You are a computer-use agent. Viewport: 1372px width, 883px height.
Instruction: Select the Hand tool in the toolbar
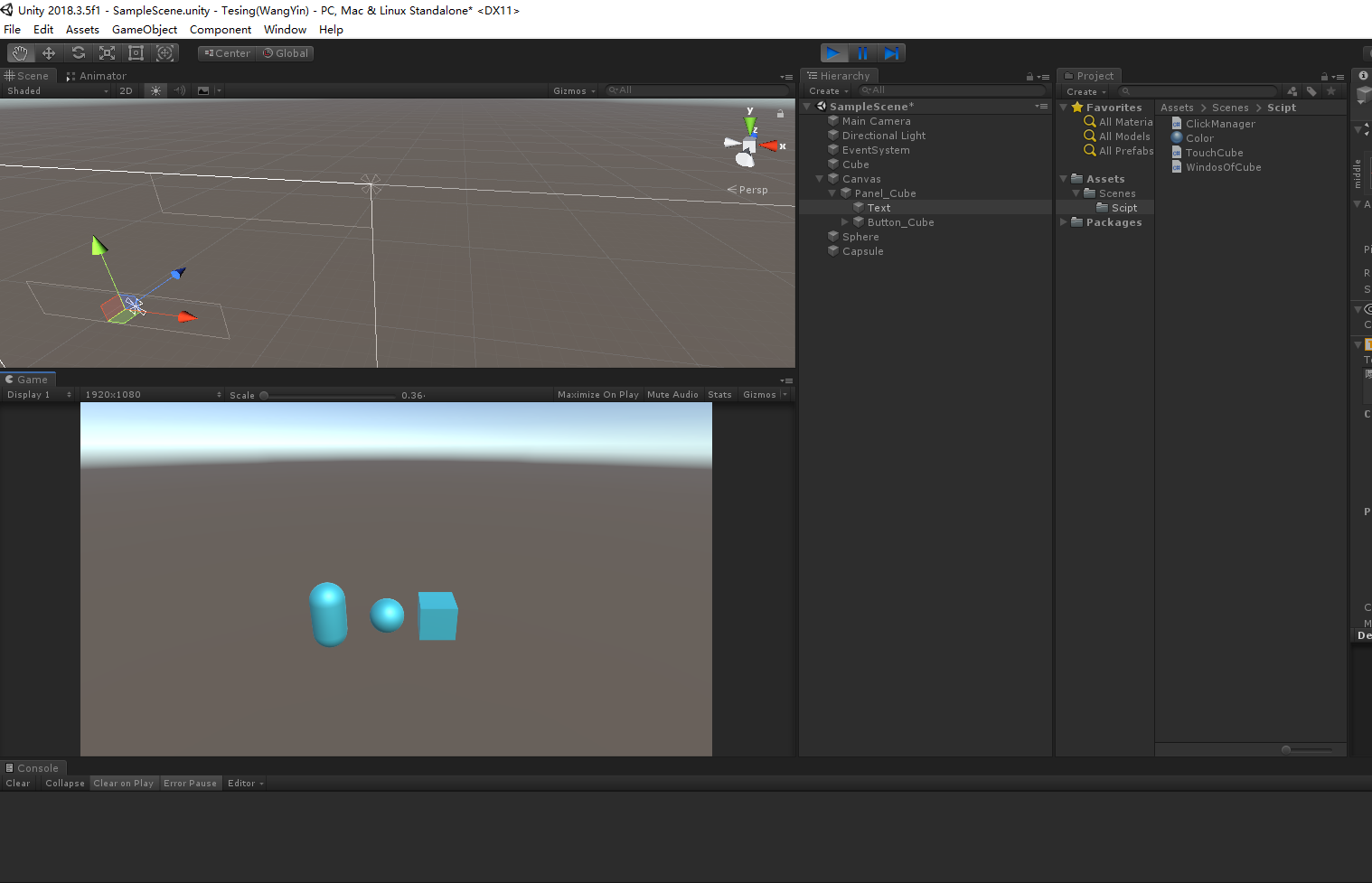(20, 53)
